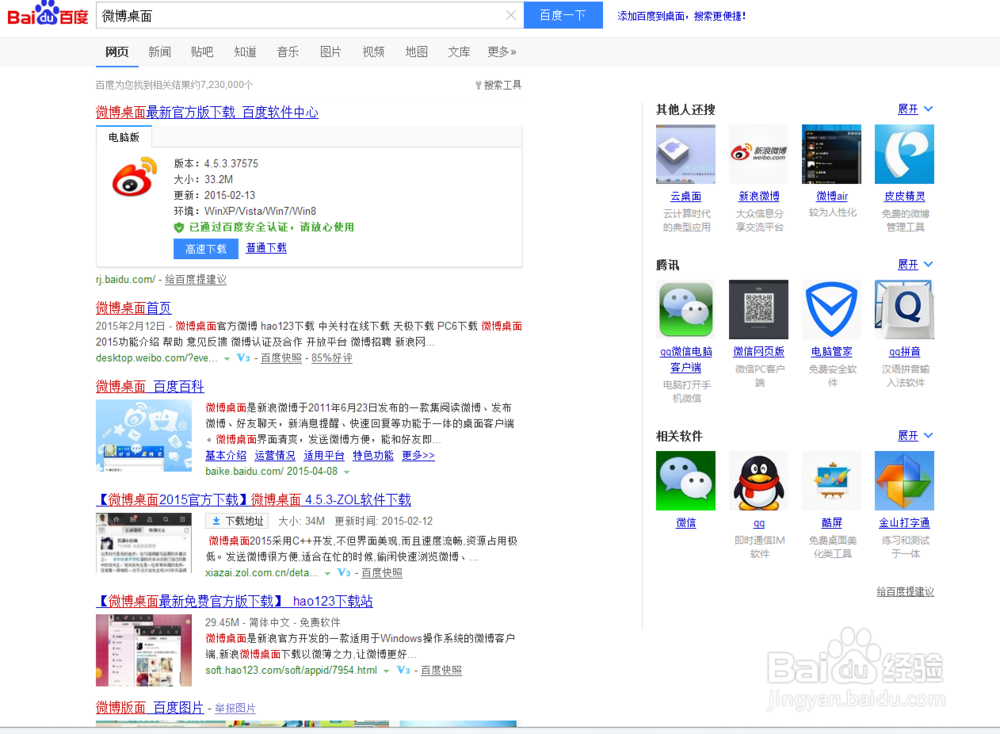
Task: Click the 酷屏 icon
Action: click(832, 481)
